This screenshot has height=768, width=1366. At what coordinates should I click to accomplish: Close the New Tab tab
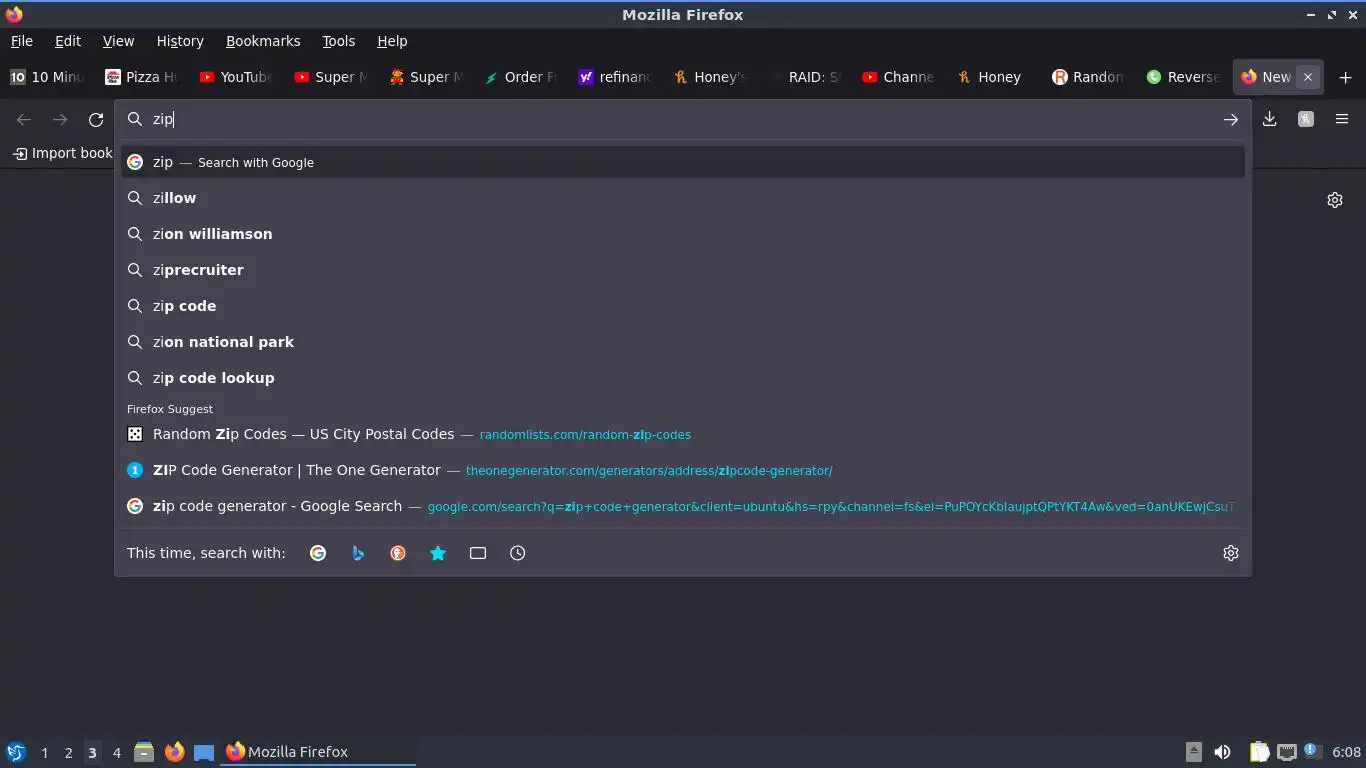pos(1307,77)
